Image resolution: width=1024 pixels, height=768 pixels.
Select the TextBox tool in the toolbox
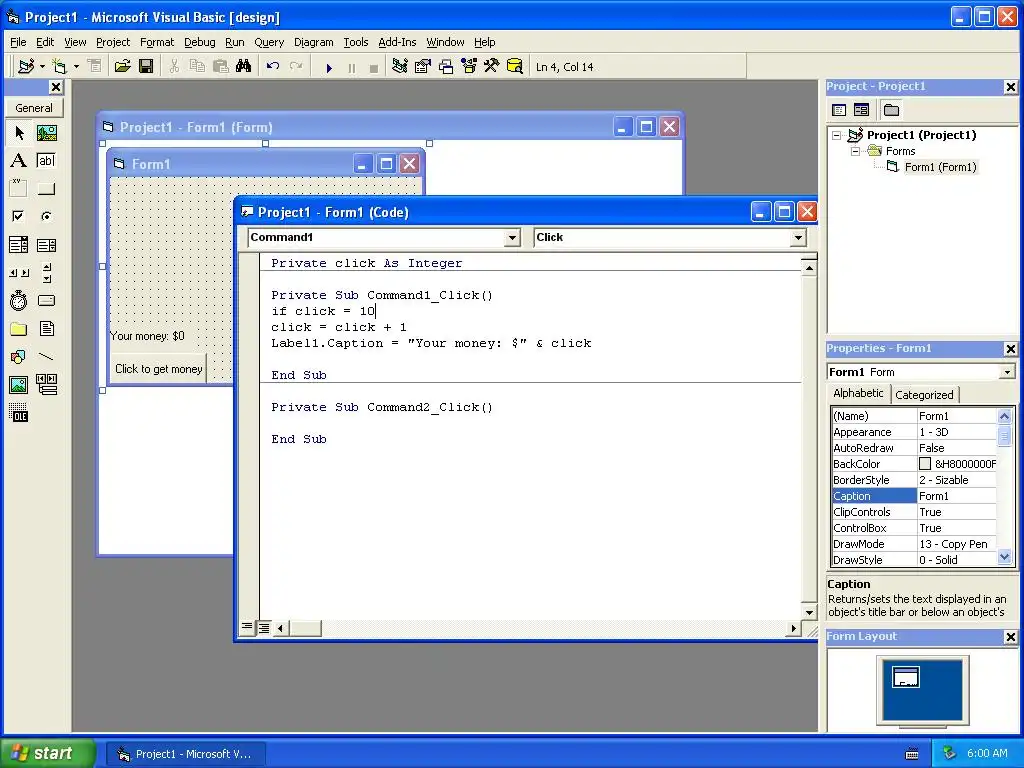(46, 161)
